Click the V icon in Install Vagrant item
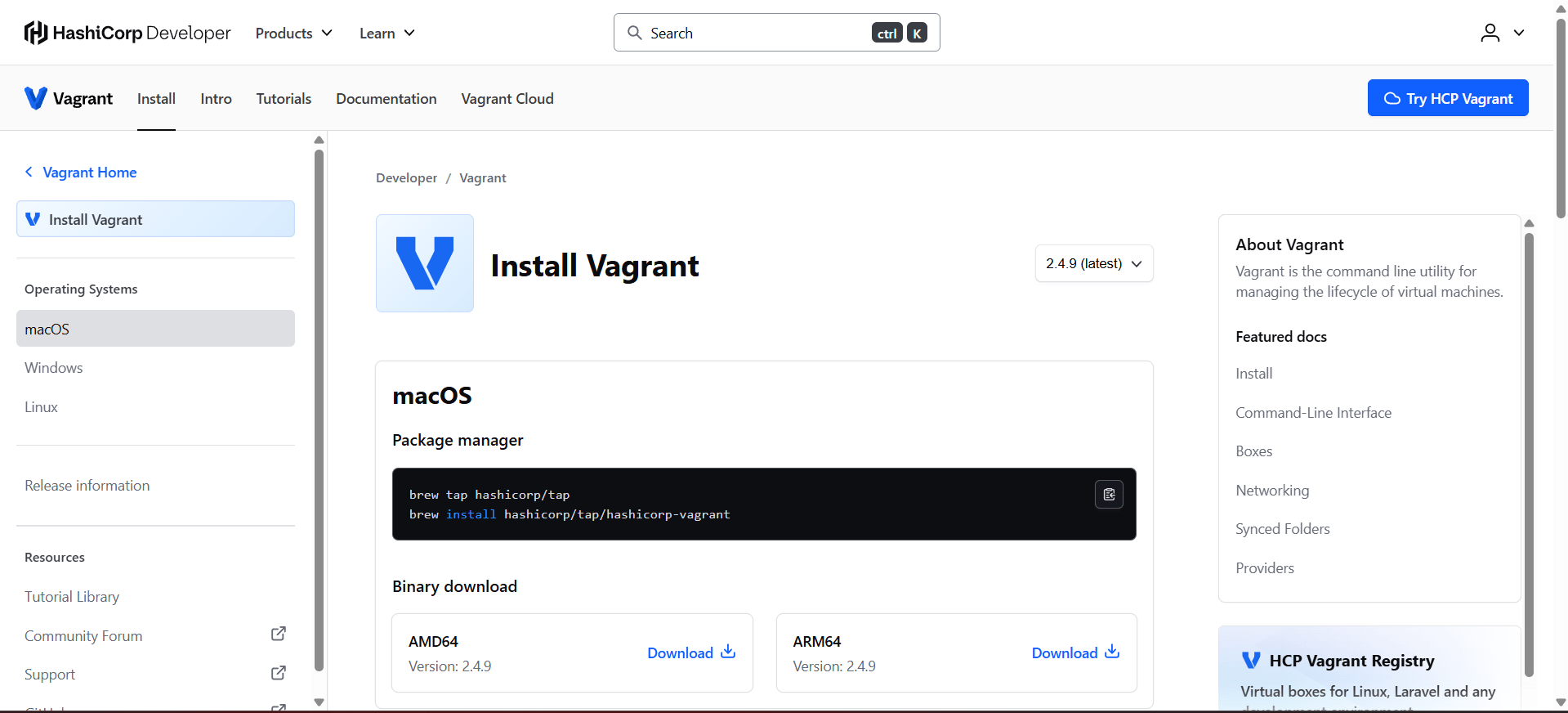 (x=33, y=219)
